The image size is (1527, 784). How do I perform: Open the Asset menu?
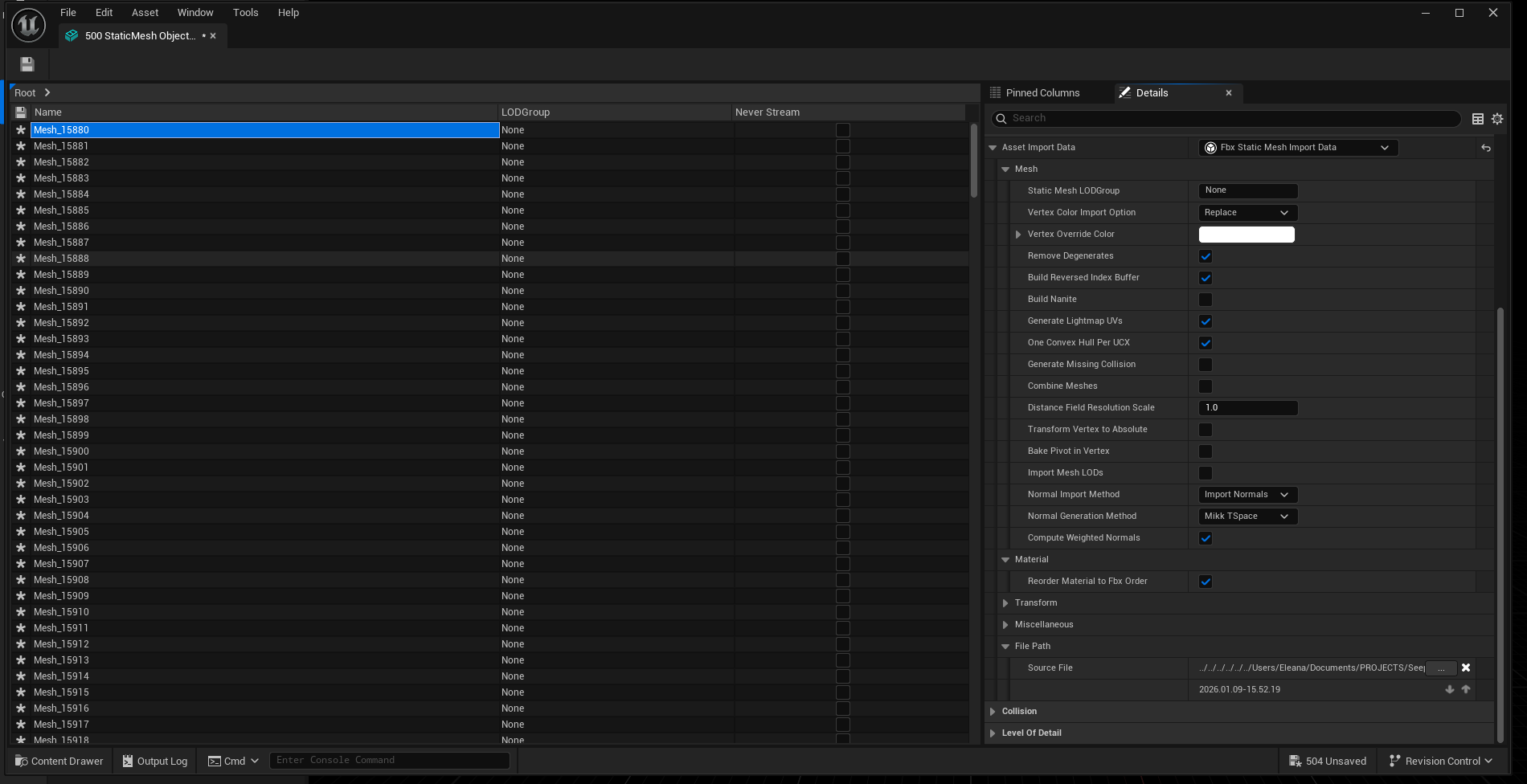pos(145,13)
